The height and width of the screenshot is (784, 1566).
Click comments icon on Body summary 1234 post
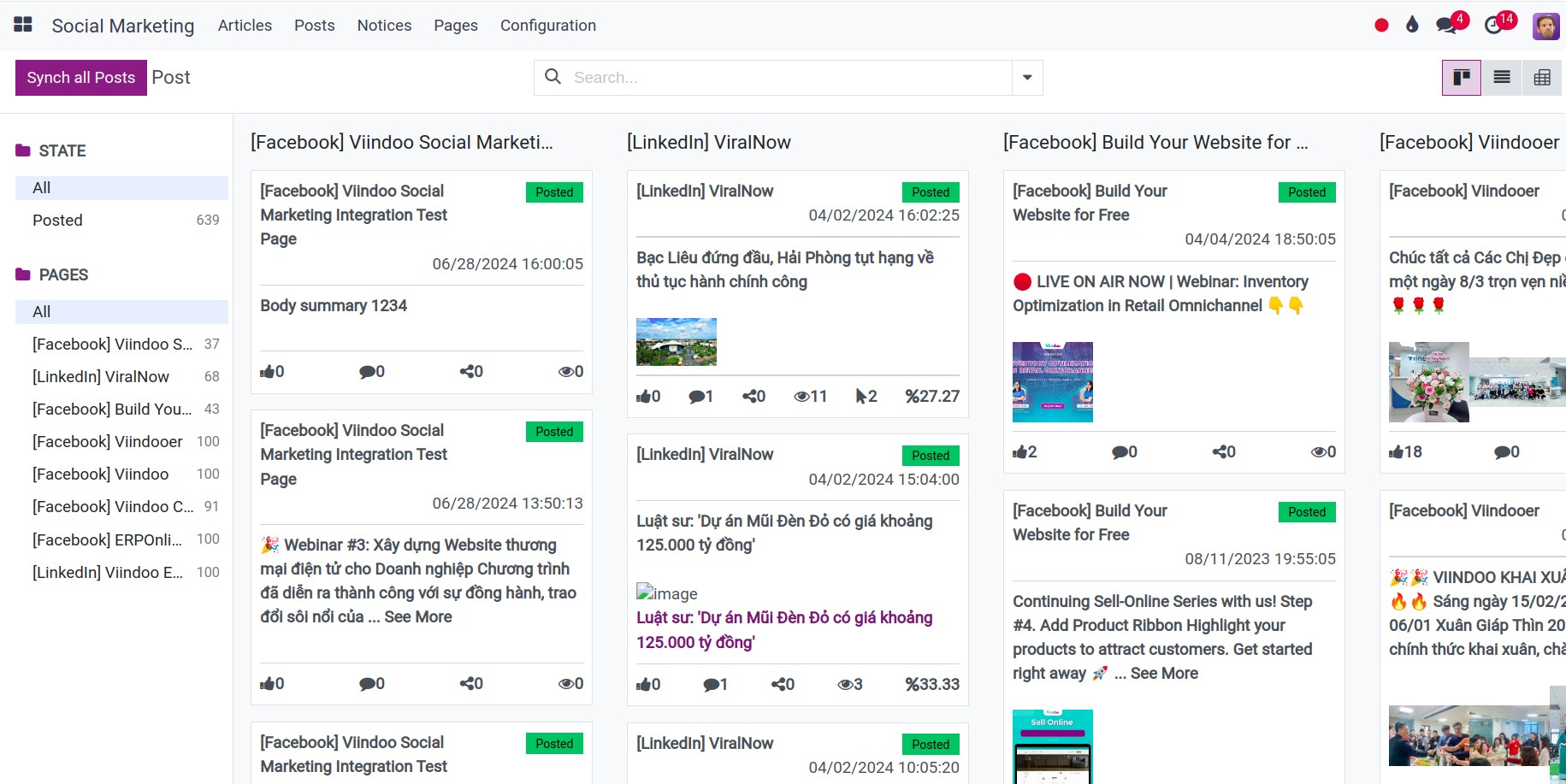(367, 371)
